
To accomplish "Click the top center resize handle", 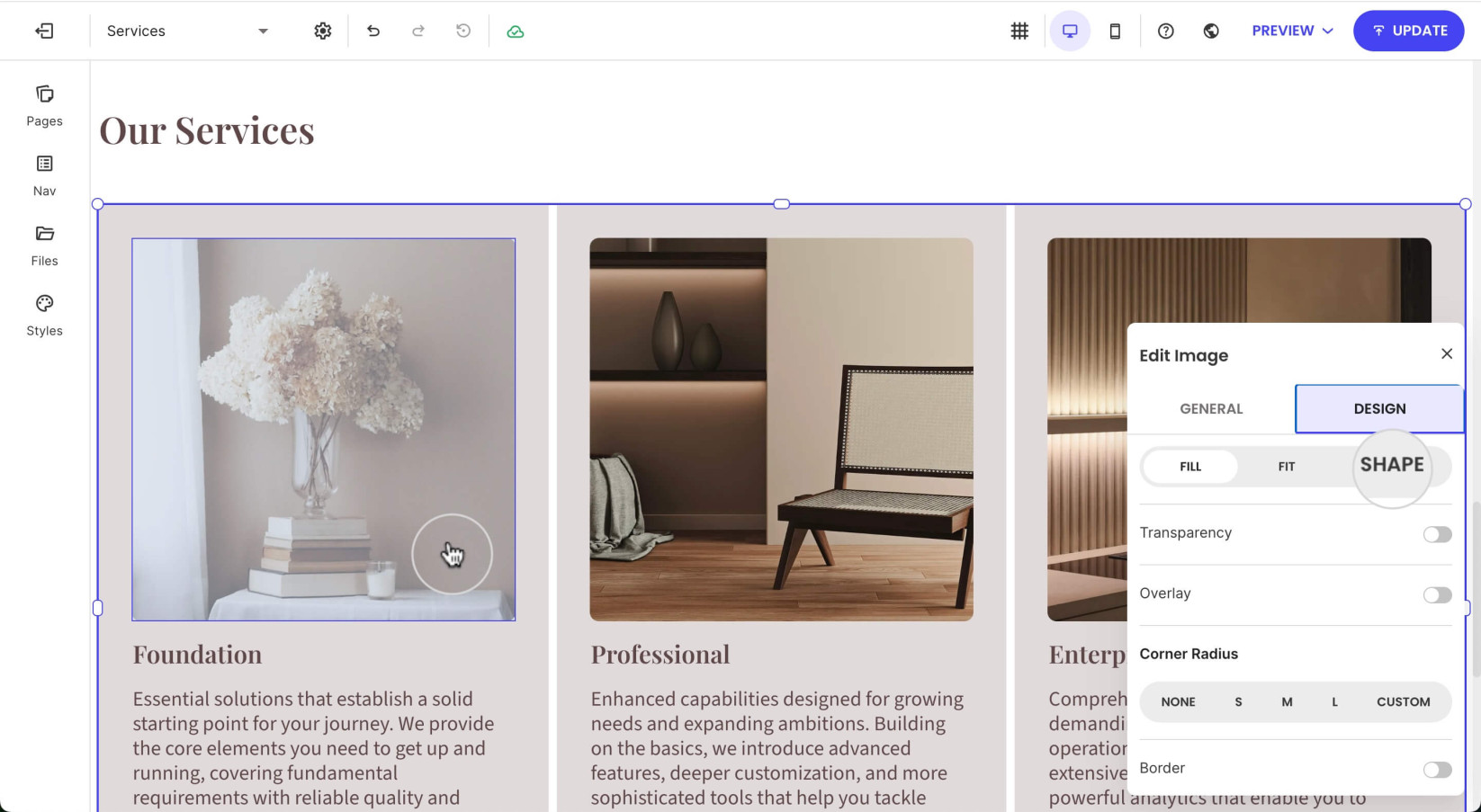I will [782, 204].
